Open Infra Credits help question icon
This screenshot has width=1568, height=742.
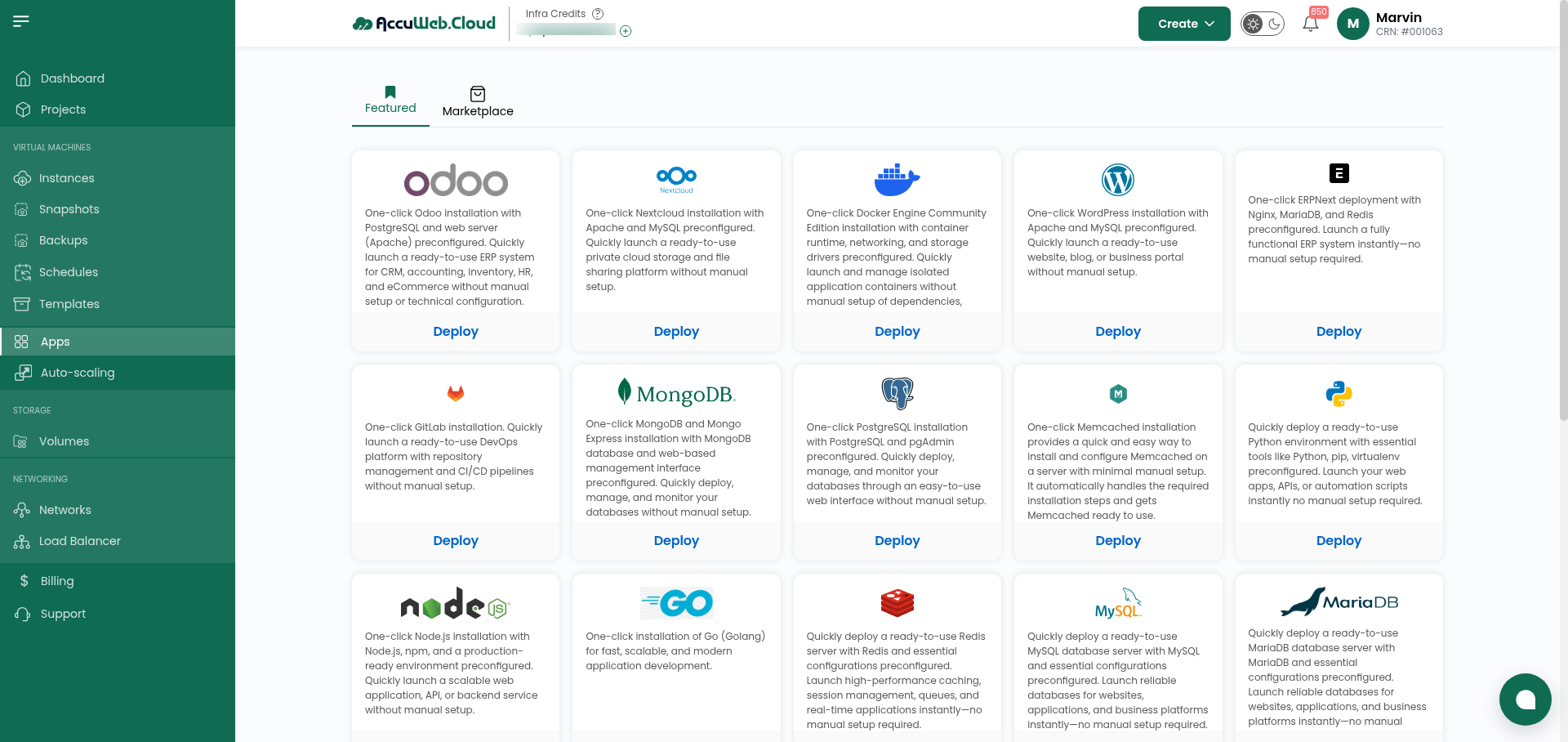point(598,14)
